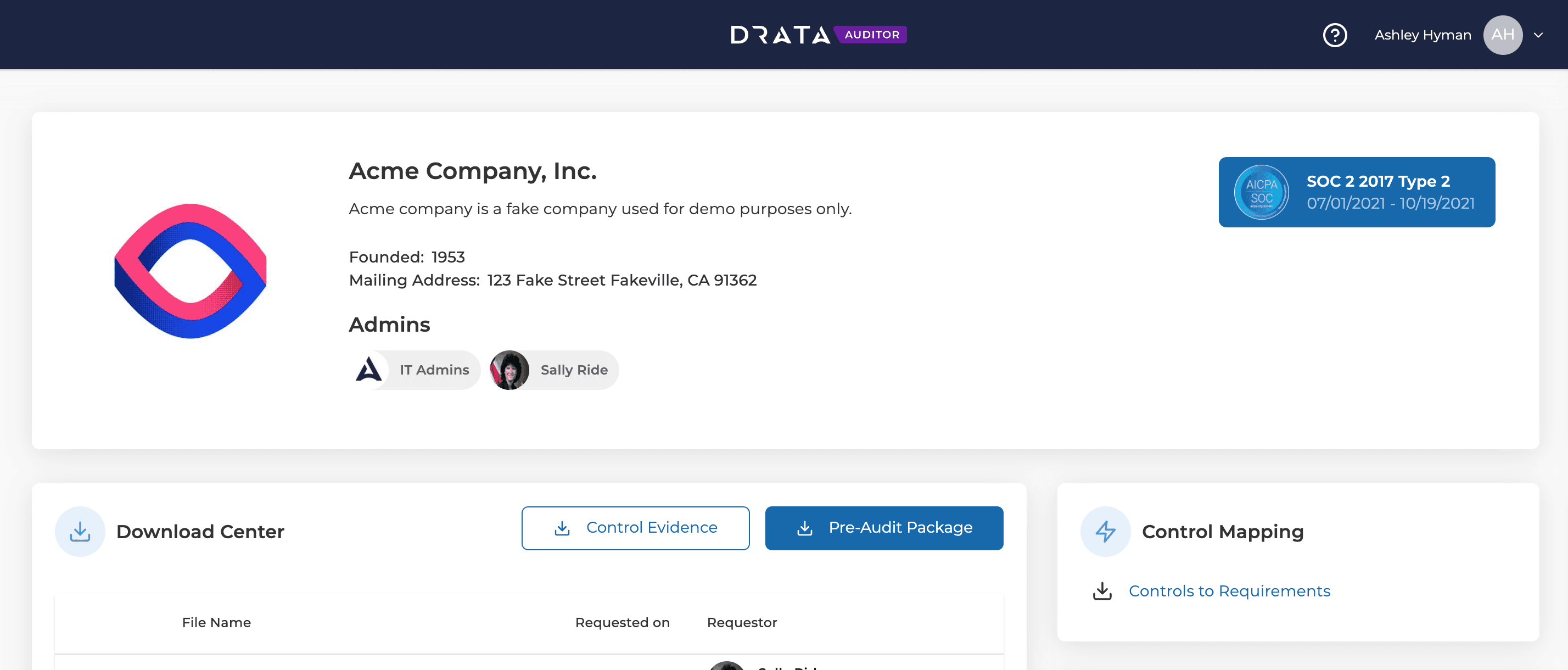Screen dimensions: 1568x670
Task: Click the Download Center circular icon
Action: tap(80, 531)
